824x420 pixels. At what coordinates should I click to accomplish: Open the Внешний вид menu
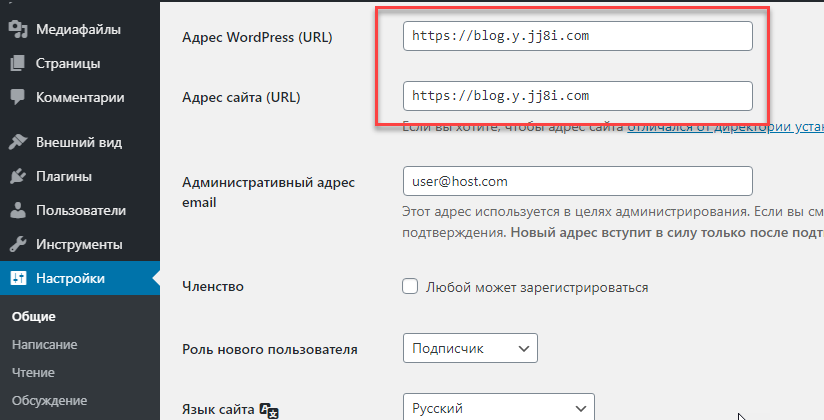pyautogui.click(x=80, y=142)
